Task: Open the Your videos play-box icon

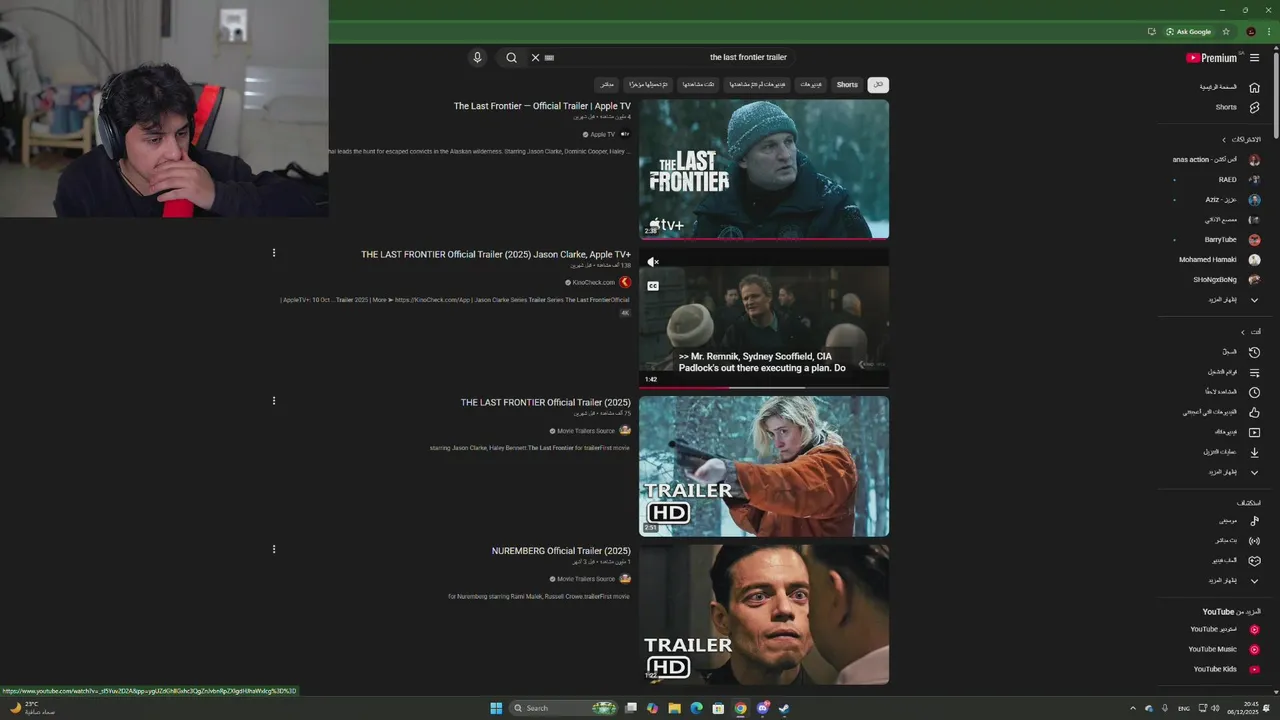Action: pos(1254,432)
